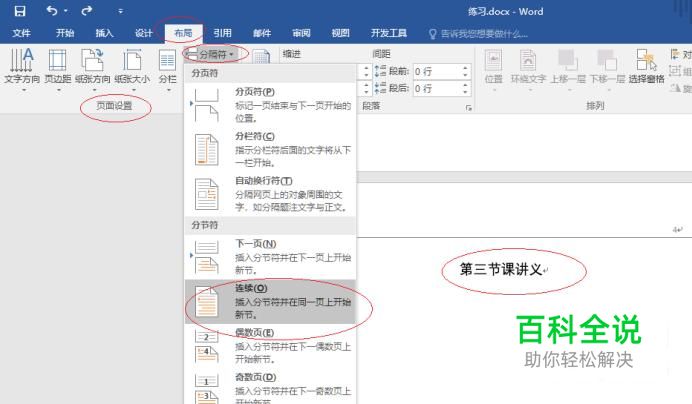Click the Undo arrow icon
692x404 pixels.
pos(52,11)
